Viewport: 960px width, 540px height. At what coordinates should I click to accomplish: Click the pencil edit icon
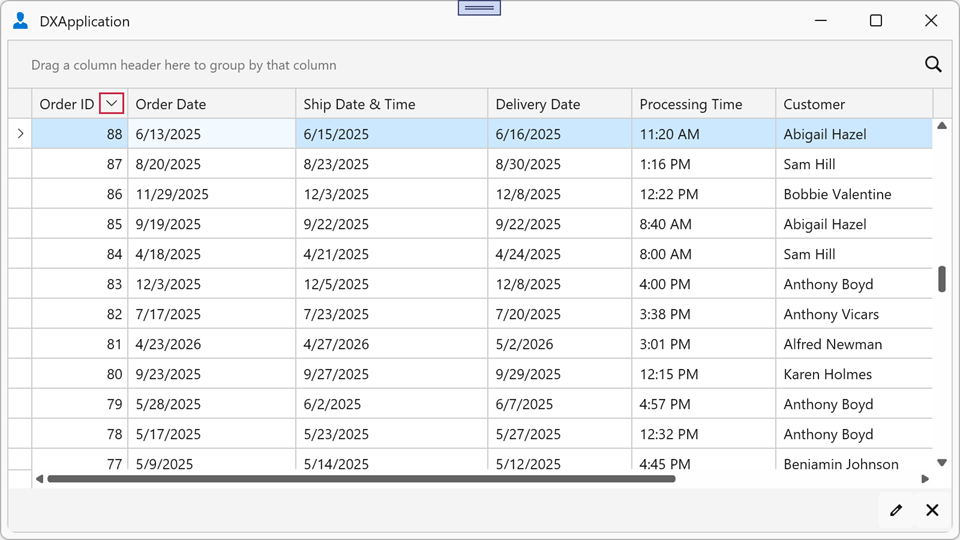[896, 510]
